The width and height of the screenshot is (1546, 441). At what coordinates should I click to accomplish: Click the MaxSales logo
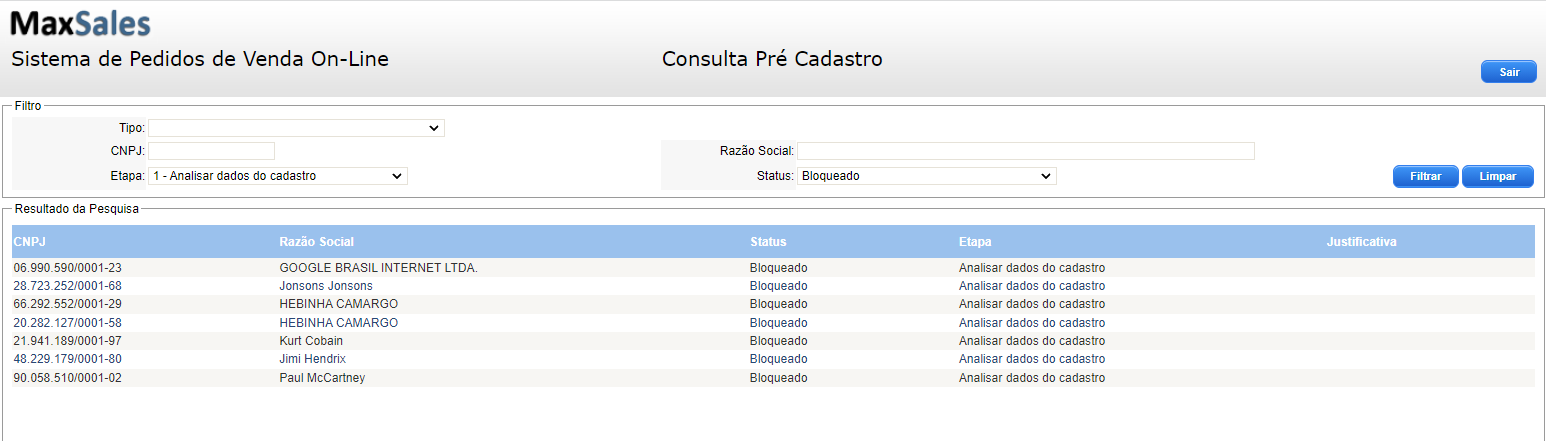coord(80,23)
